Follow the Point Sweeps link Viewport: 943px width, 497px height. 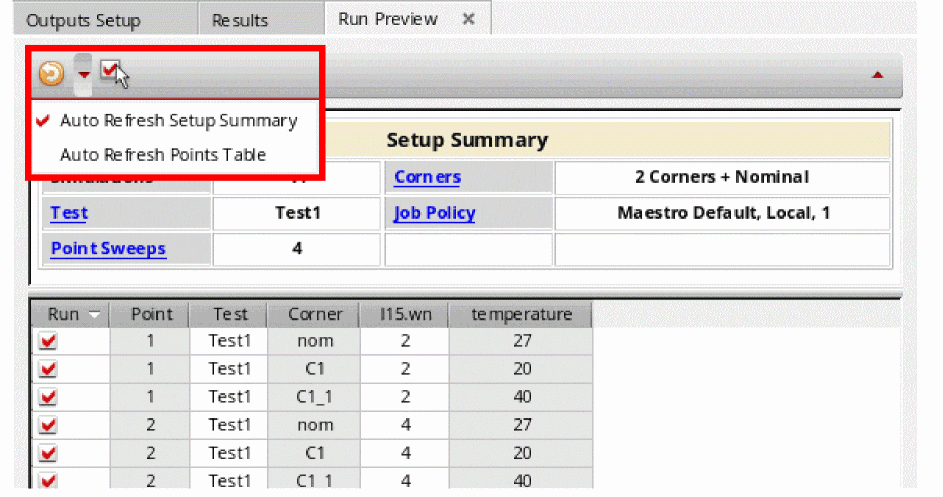[x=108, y=248]
